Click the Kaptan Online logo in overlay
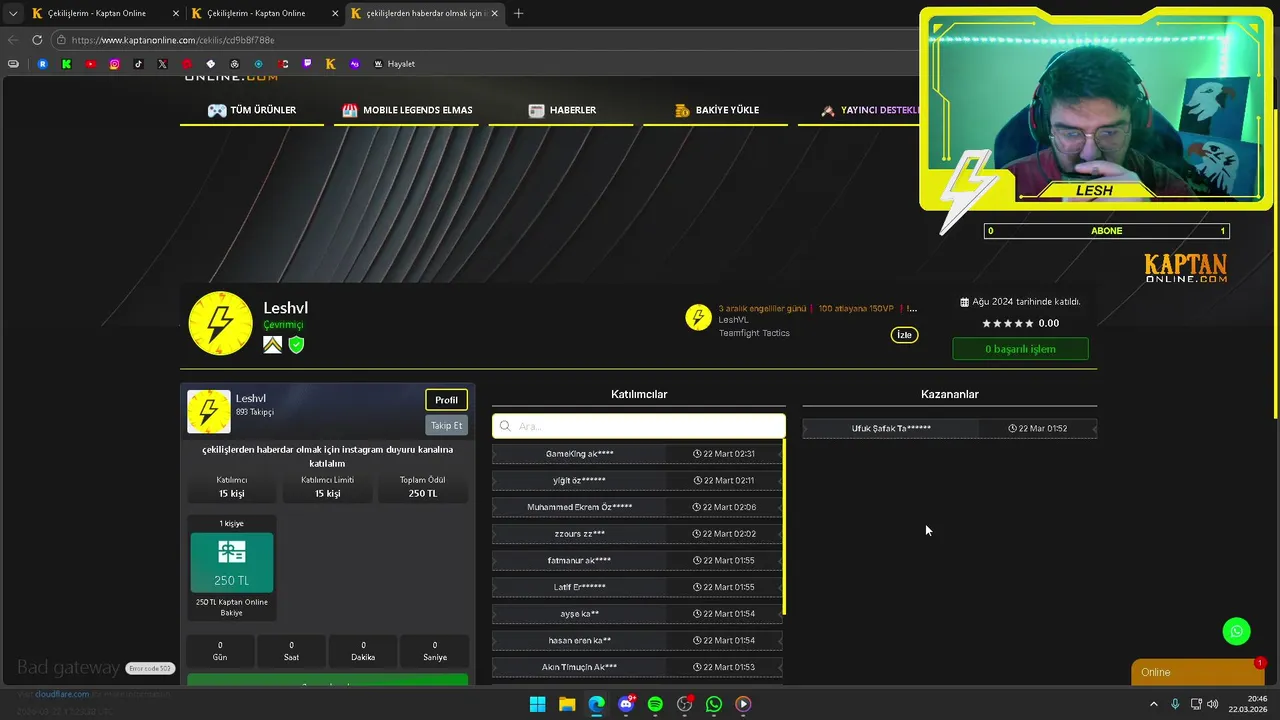Viewport: 1280px width, 720px height. [1186, 268]
